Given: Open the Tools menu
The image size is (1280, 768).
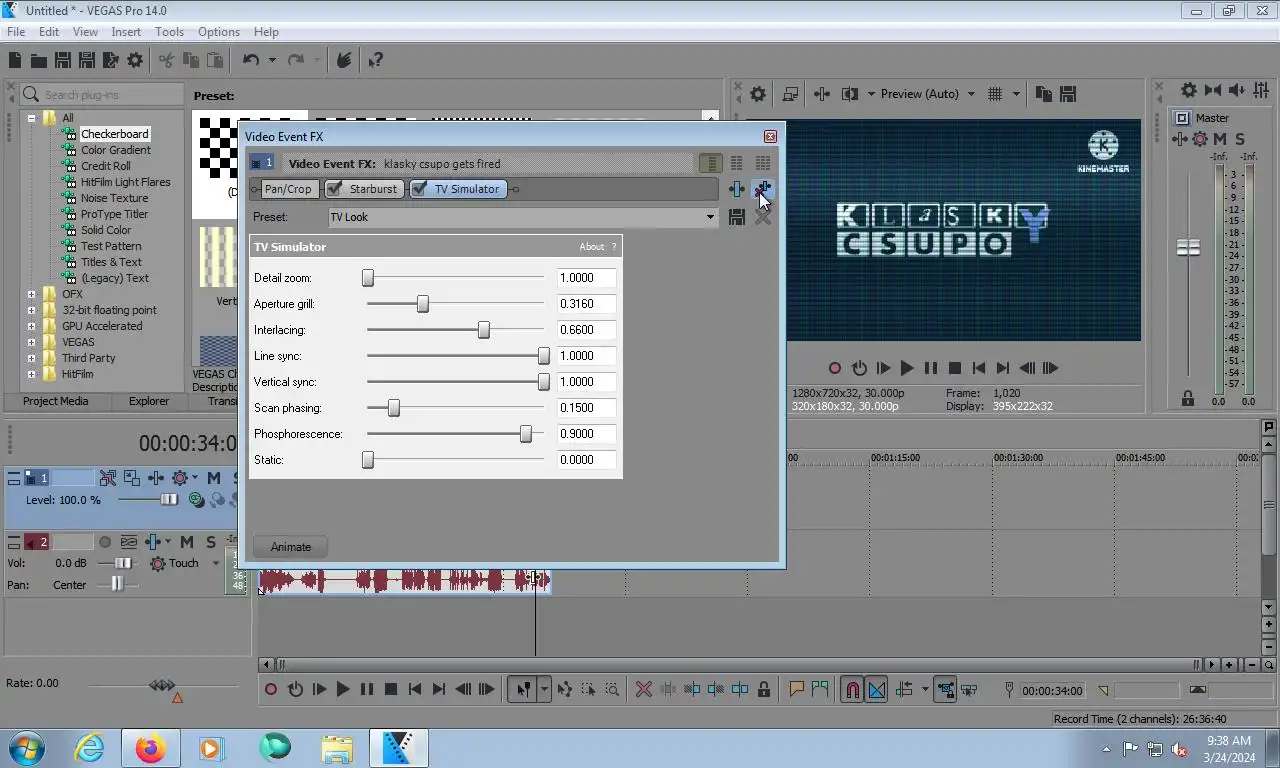Looking at the screenshot, I should (169, 32).
